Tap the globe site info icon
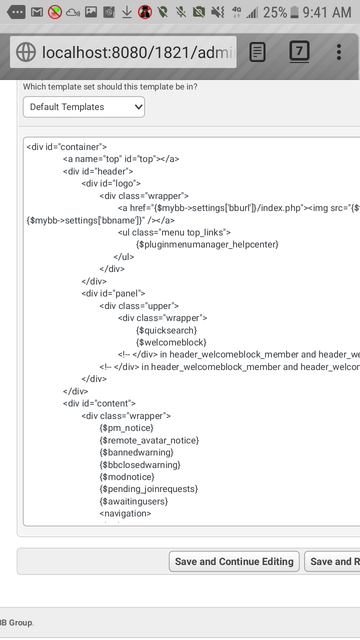360x640 pixels. point(26,52)
